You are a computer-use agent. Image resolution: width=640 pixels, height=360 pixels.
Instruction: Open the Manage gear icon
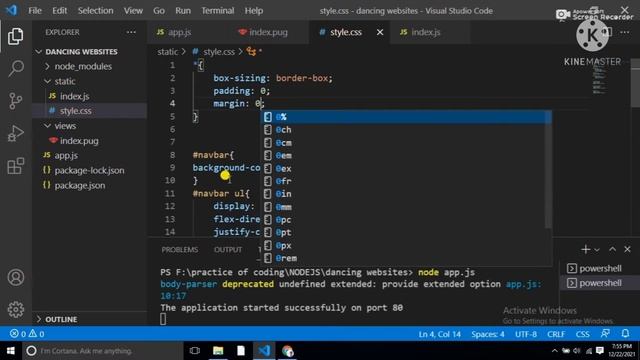click(16, 309)
